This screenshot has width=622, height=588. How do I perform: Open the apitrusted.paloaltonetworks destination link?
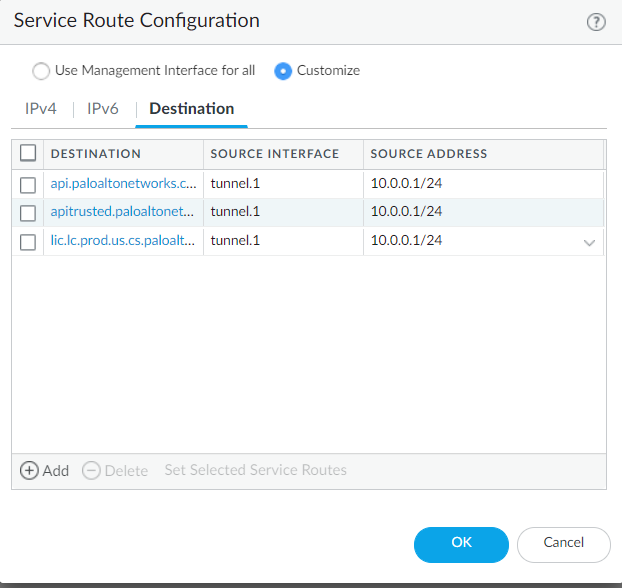pyautogui.click(x=122, y=212)
